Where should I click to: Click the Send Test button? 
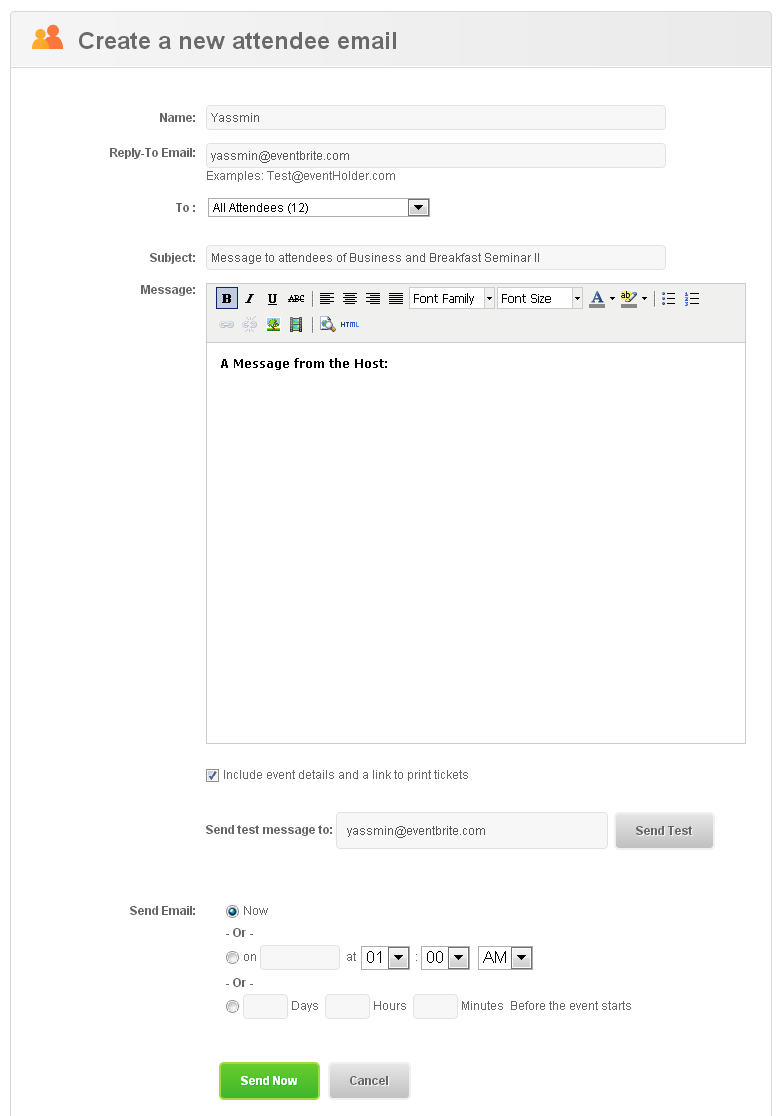point(664,831)
